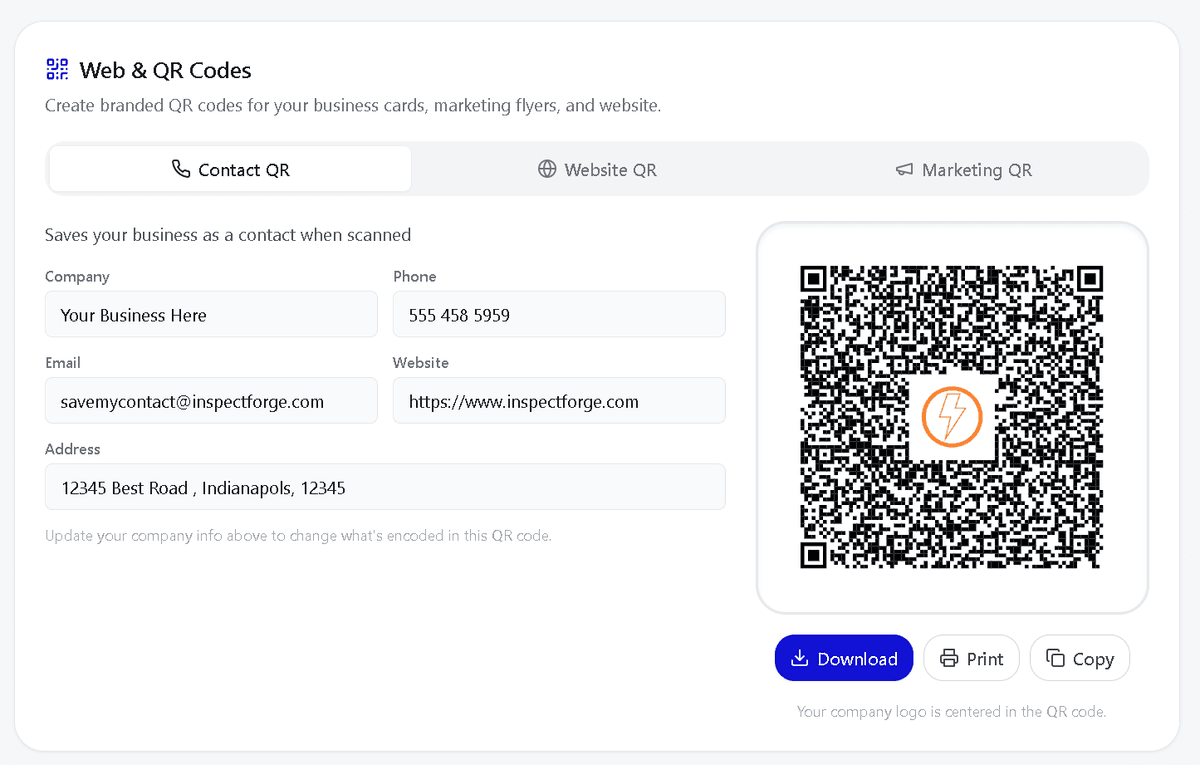The image size is (1200, 765).
Task: Click the globe icon in Website QR tab
Action: 547,169
